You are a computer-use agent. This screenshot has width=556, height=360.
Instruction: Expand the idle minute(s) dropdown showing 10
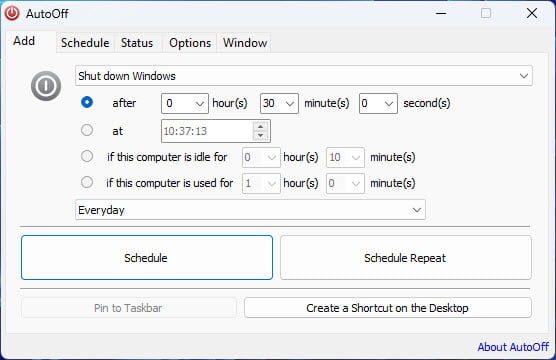coord(345,157)
